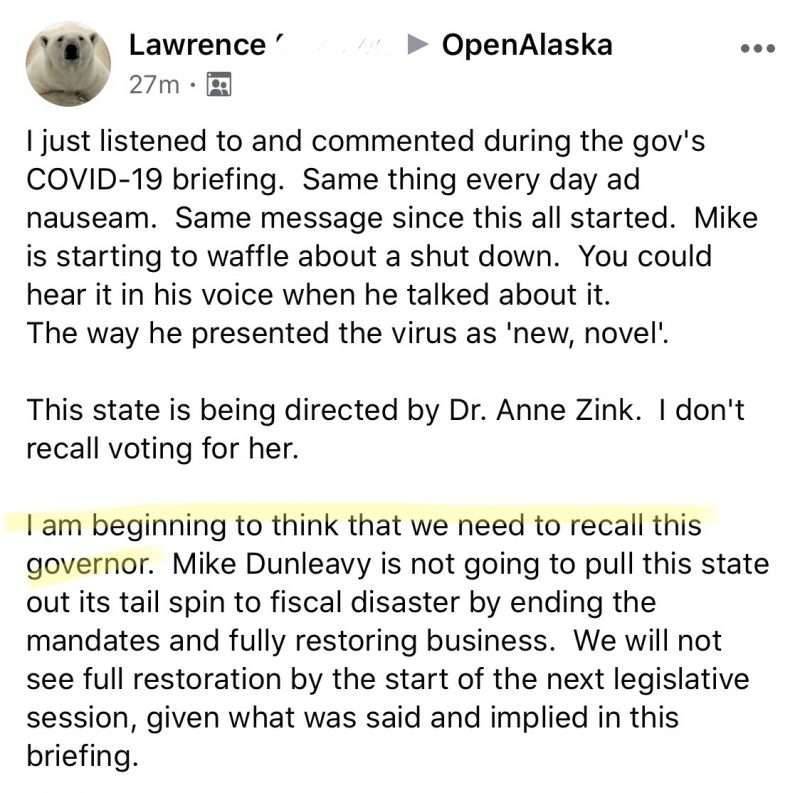Screen dimensions: 800x793
Task: Click the final word 'briefing.' of post
Action: pyautogui.click(x=82, y=756)
